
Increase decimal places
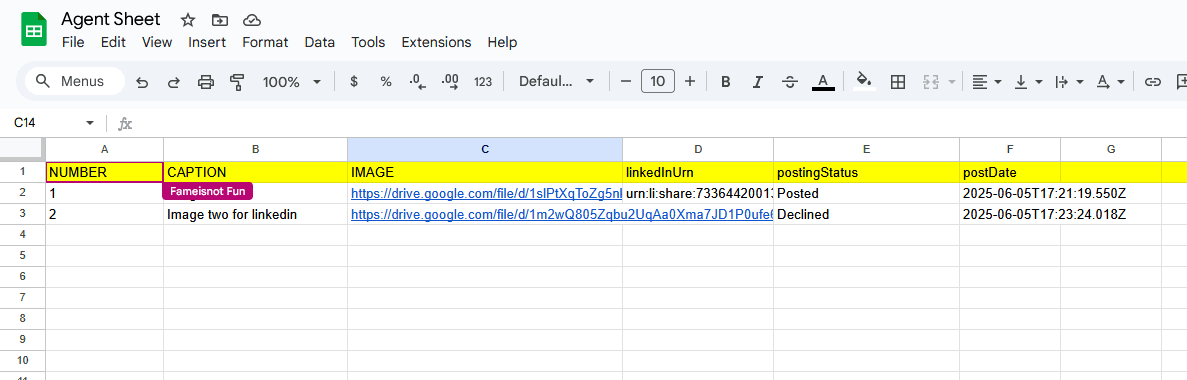(450, 82)
